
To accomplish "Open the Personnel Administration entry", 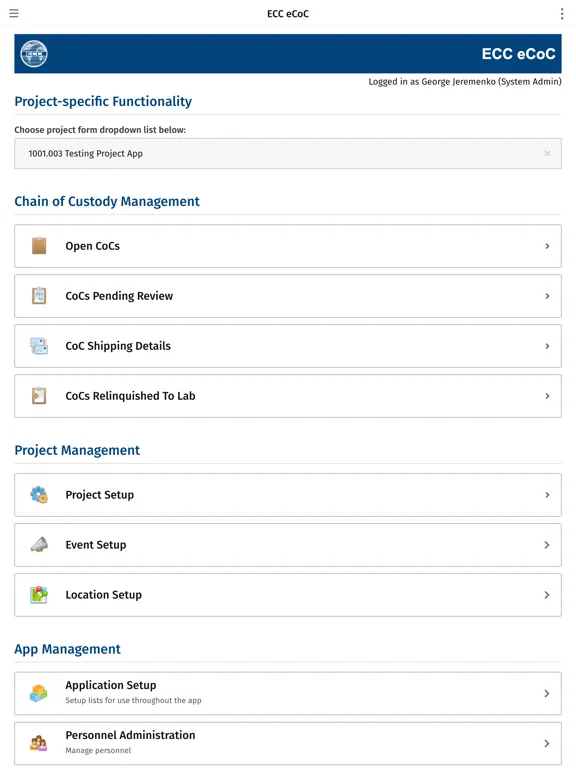I will [288, 744].
